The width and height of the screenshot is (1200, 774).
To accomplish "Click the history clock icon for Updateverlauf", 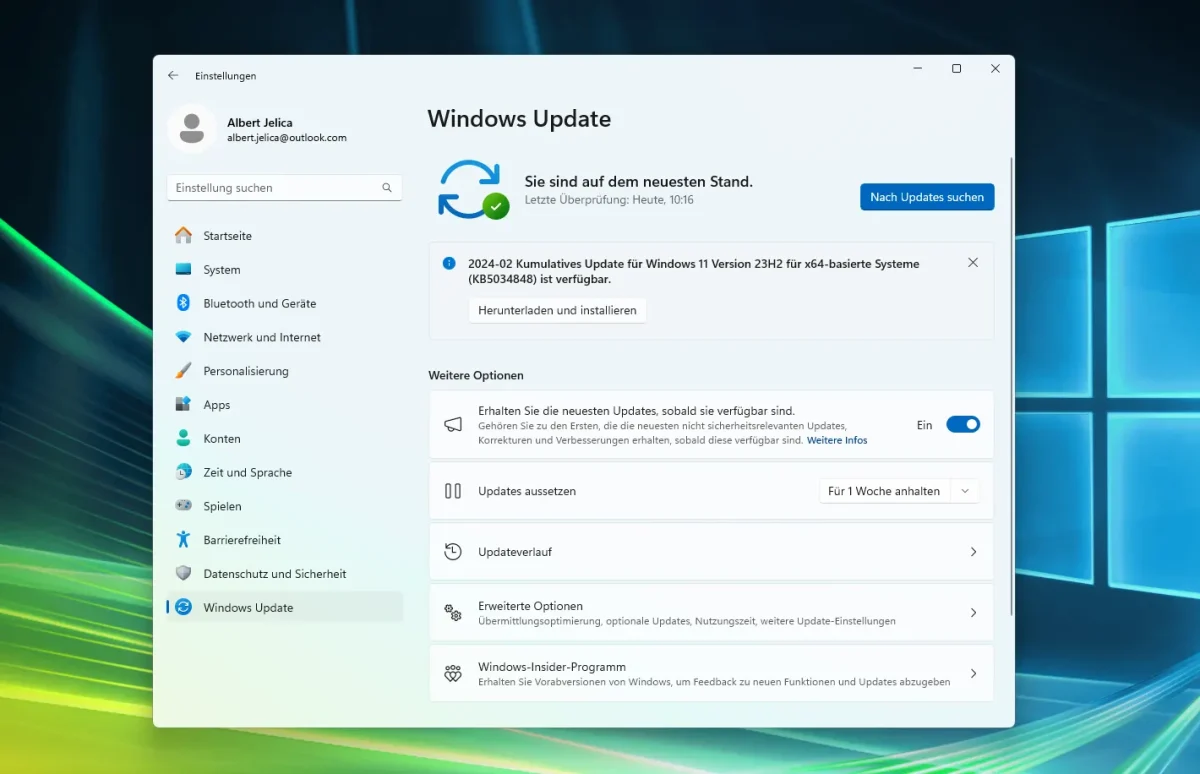I will tap(453, 552).
